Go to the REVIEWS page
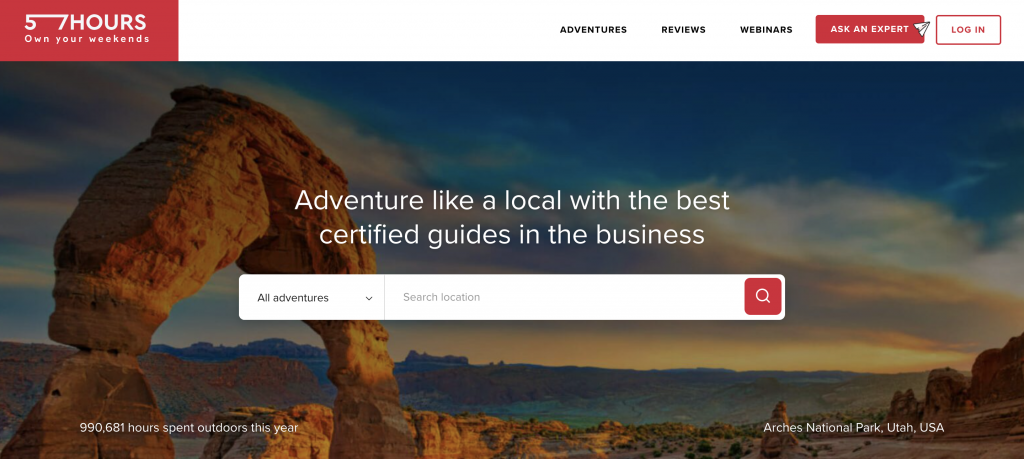The height and width of the screenshot is (459, 1024). coord(683,30)
